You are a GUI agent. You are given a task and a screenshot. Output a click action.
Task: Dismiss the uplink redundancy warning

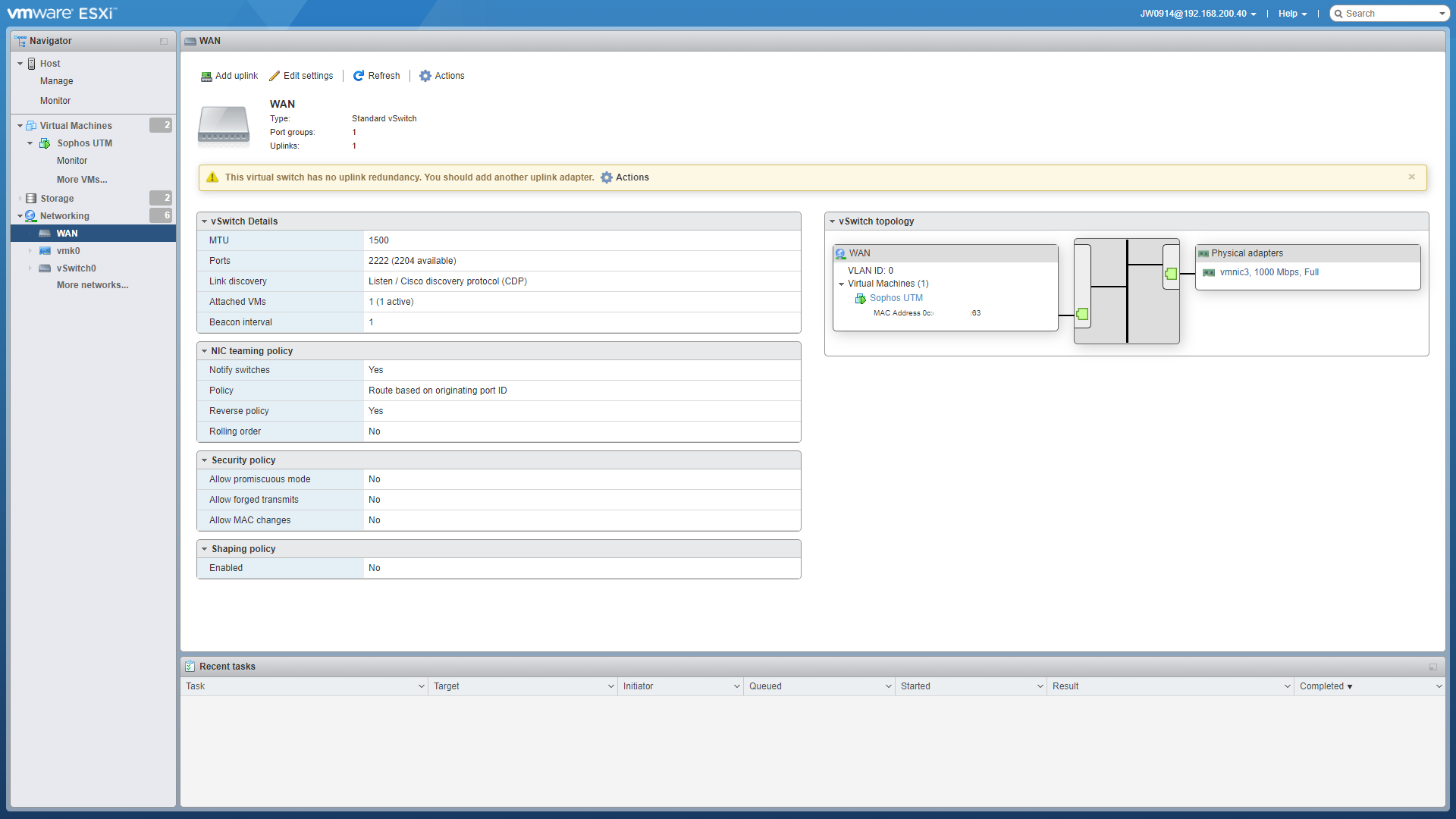tap(1412, 177)
